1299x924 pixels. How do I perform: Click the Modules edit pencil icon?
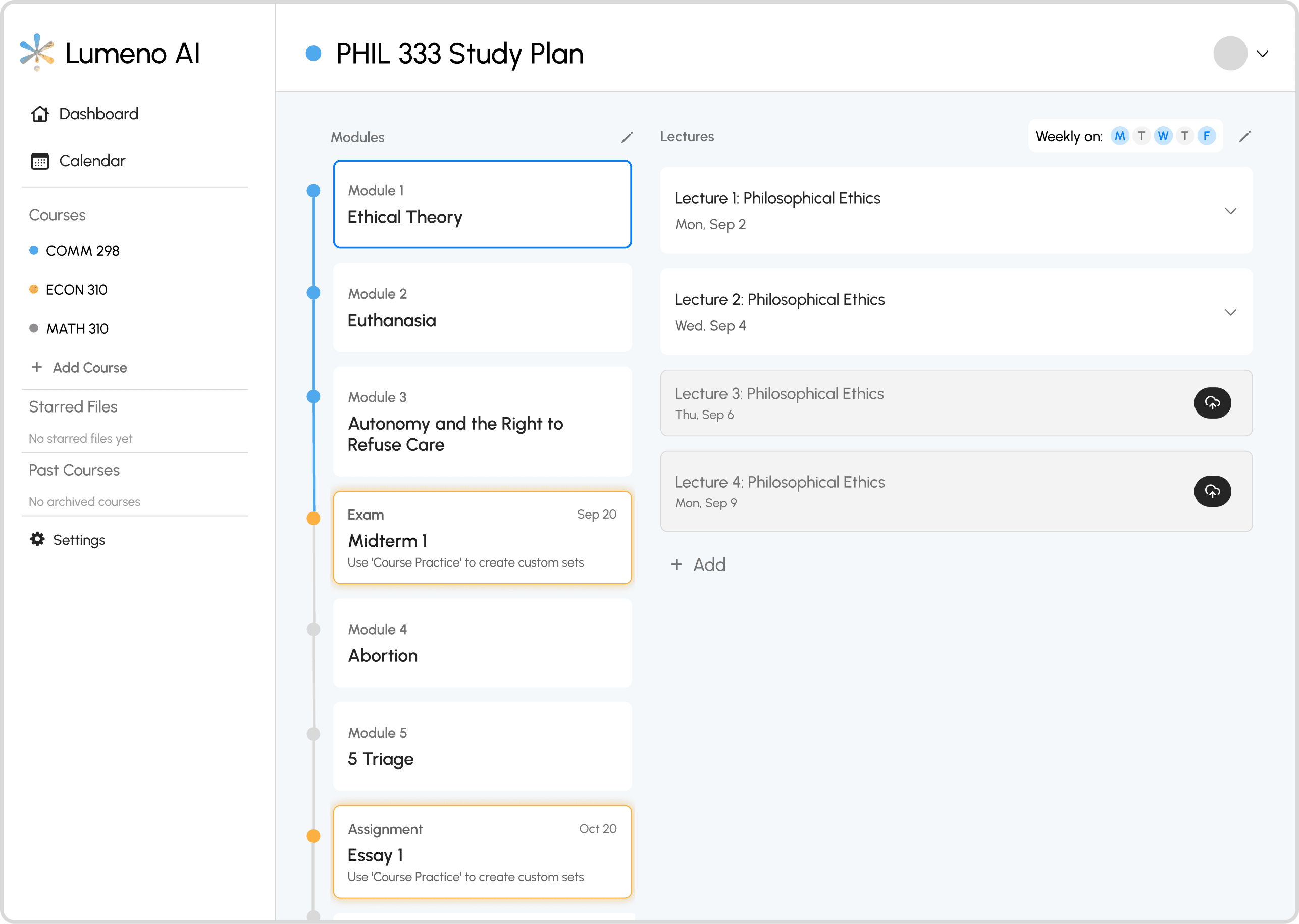point(627,137)
